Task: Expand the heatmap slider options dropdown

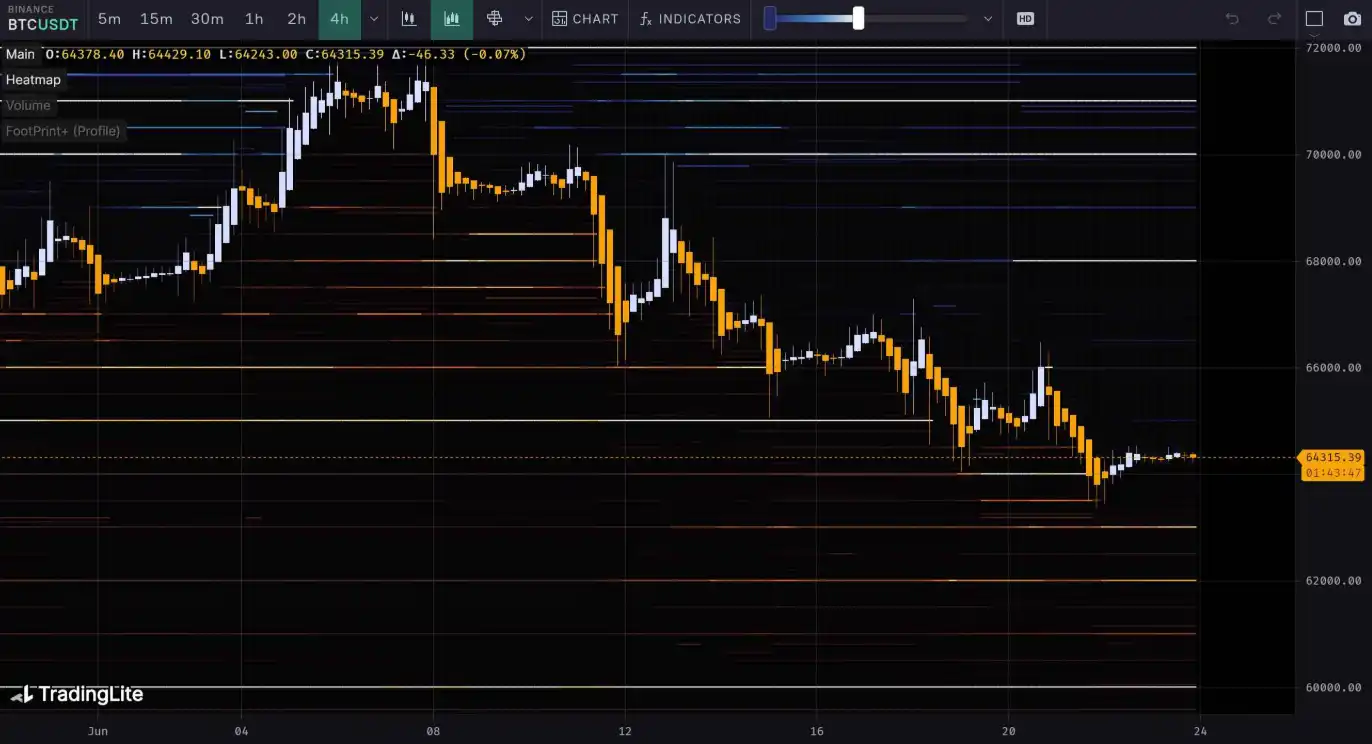Action: pos(988,19)
